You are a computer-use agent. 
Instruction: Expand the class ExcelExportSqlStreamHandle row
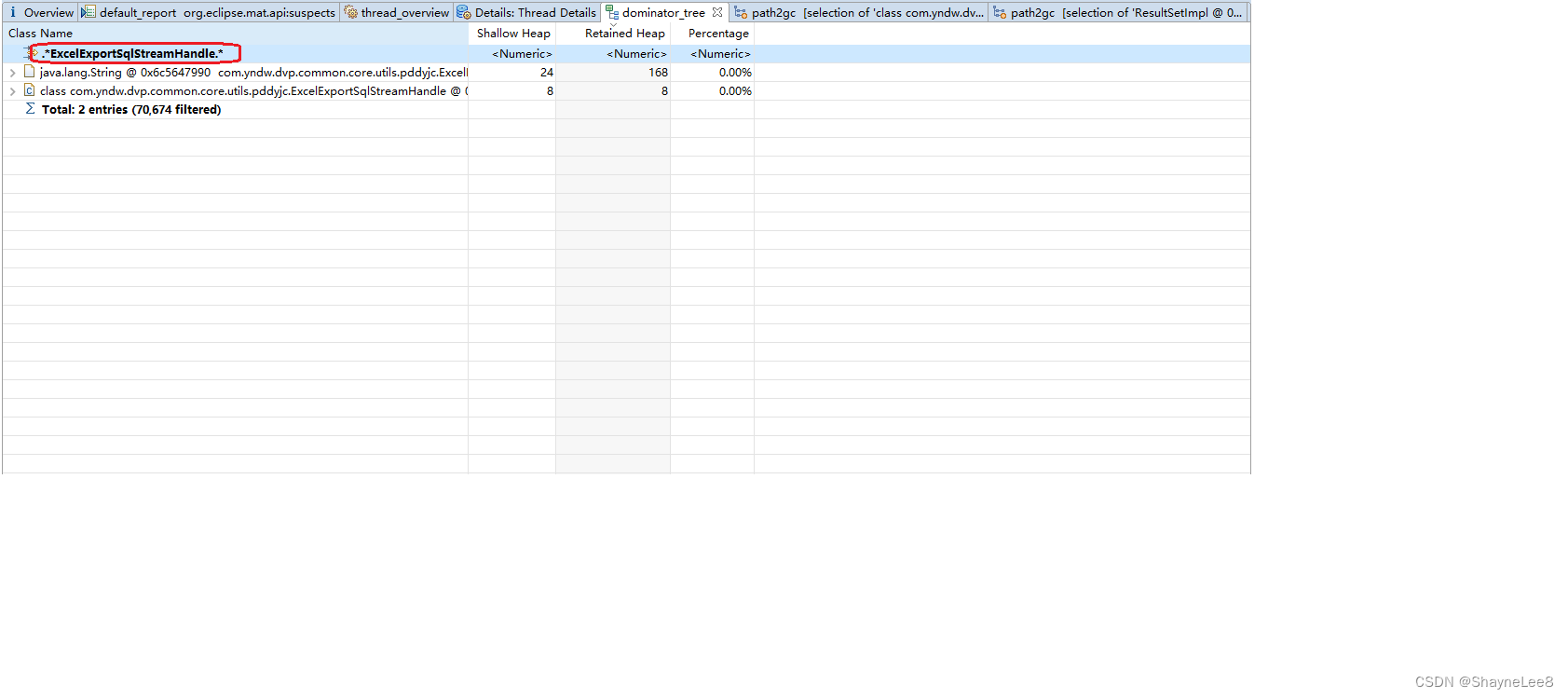12,90
